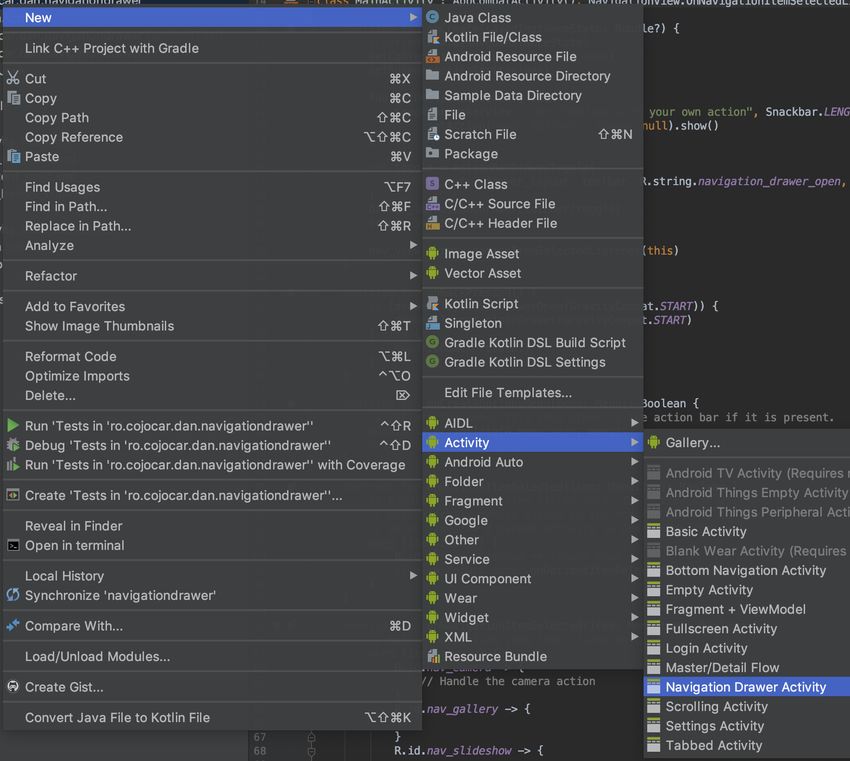Image resolution: width=850 pixels, height=761 pixels.
Task: Click the Singleton template icon
Action: coord(432,323)
